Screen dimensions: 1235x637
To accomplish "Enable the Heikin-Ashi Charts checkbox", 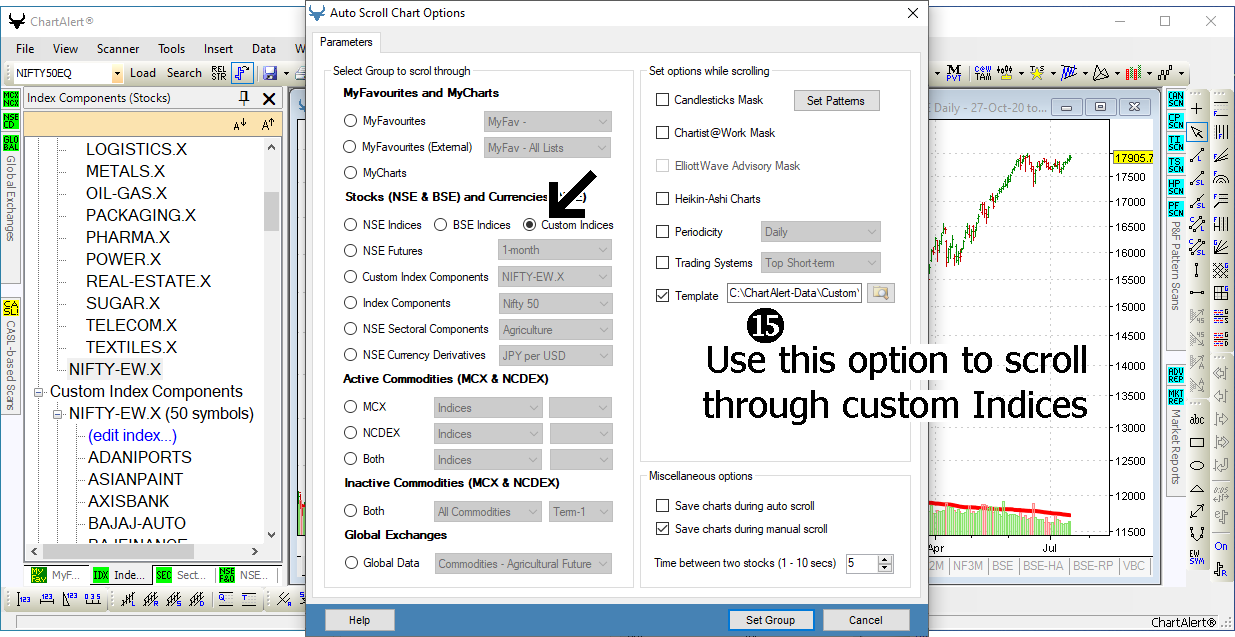I will 662,199.
